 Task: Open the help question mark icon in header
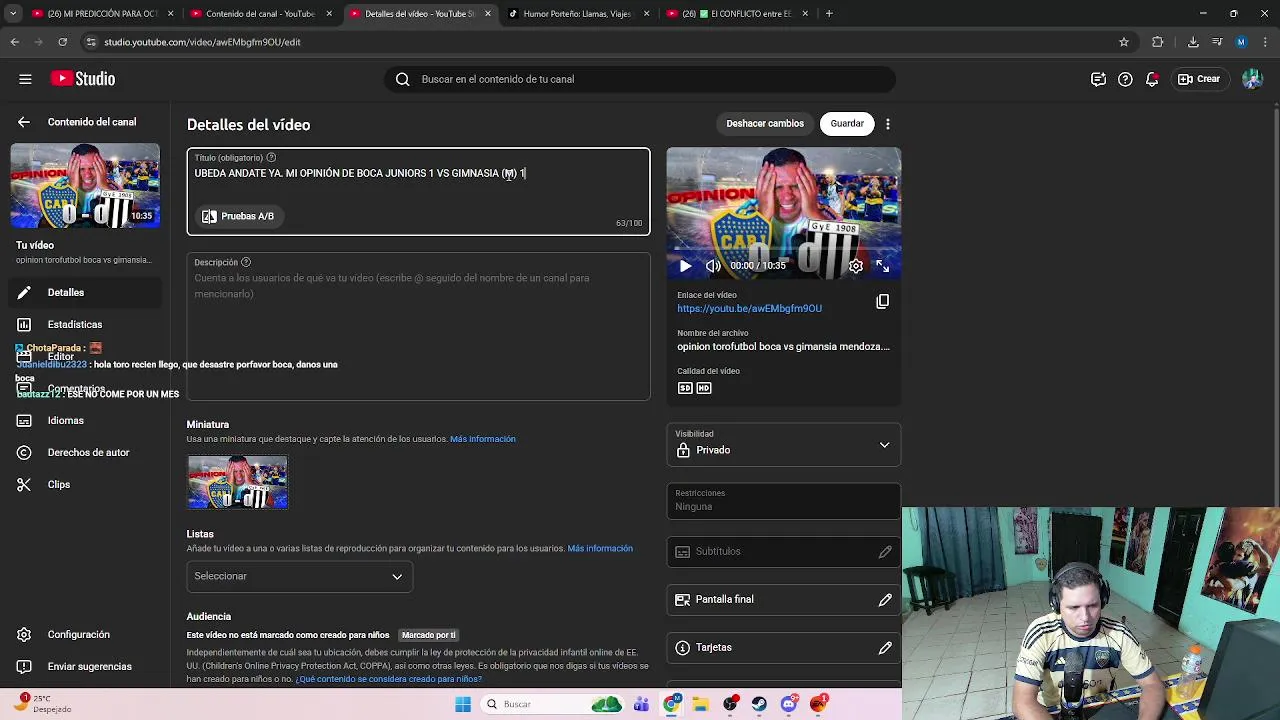click(x=1125, y=79)
